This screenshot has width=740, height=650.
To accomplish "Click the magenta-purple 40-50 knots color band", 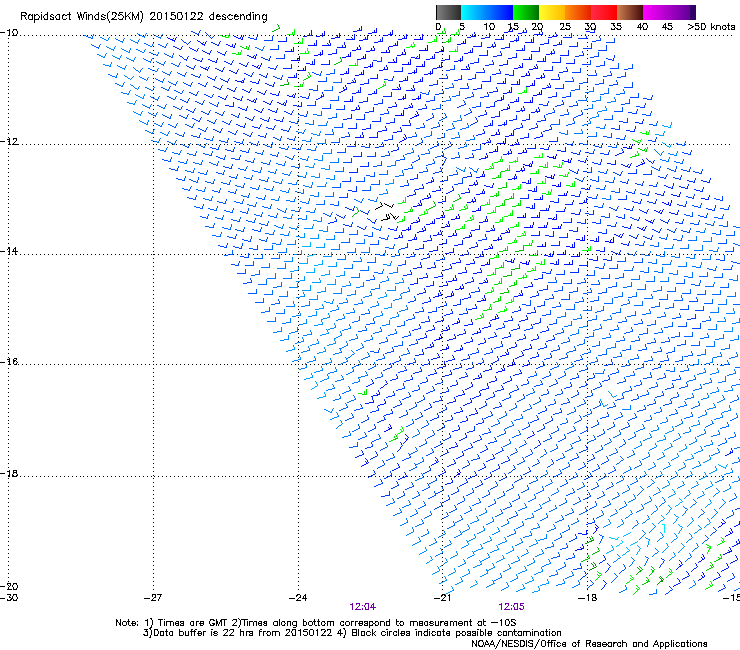I will point(669,12).
